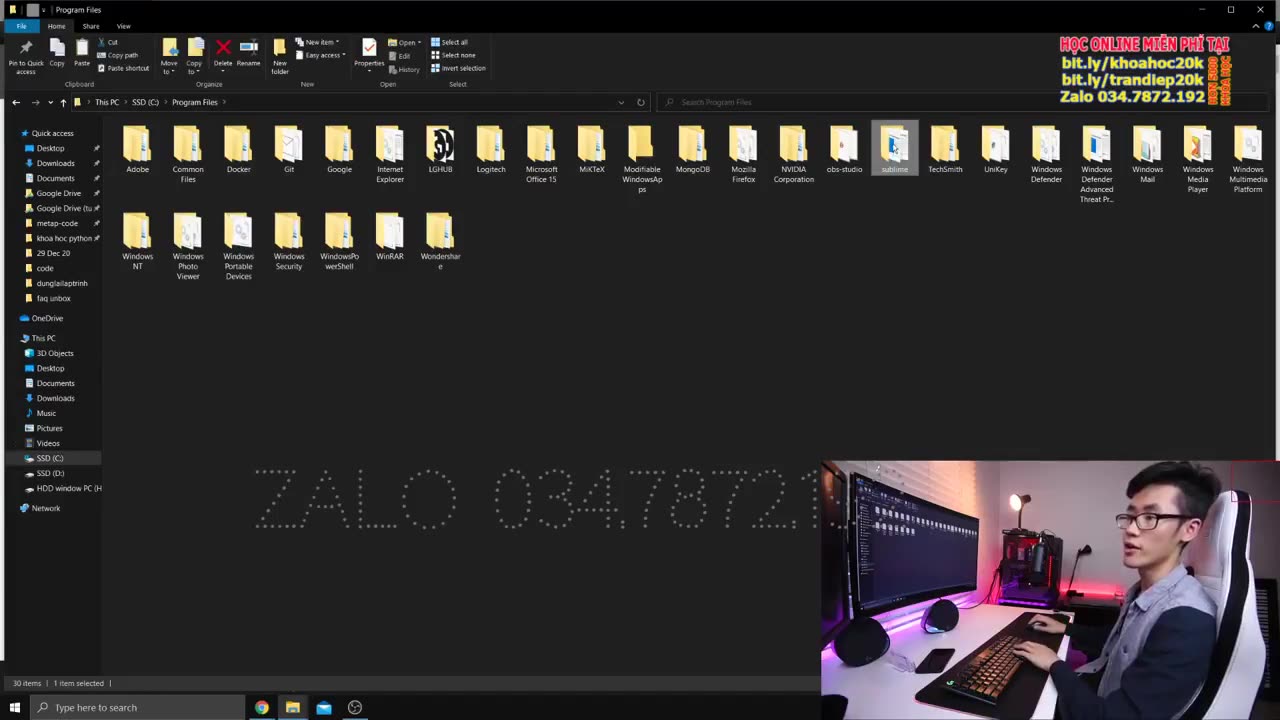Refresh the current folder
The width and height of the screenshot is (1280, 720).
[641, 102]
